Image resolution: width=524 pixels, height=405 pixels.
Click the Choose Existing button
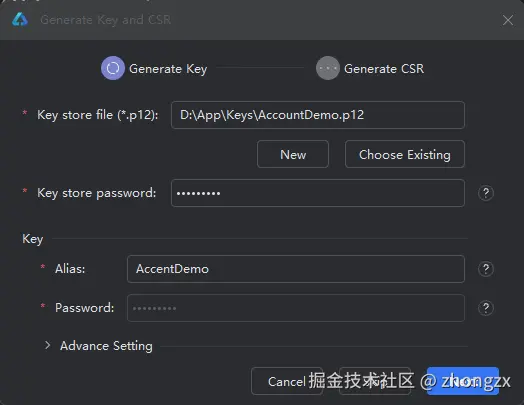click(x=405, y=154)
